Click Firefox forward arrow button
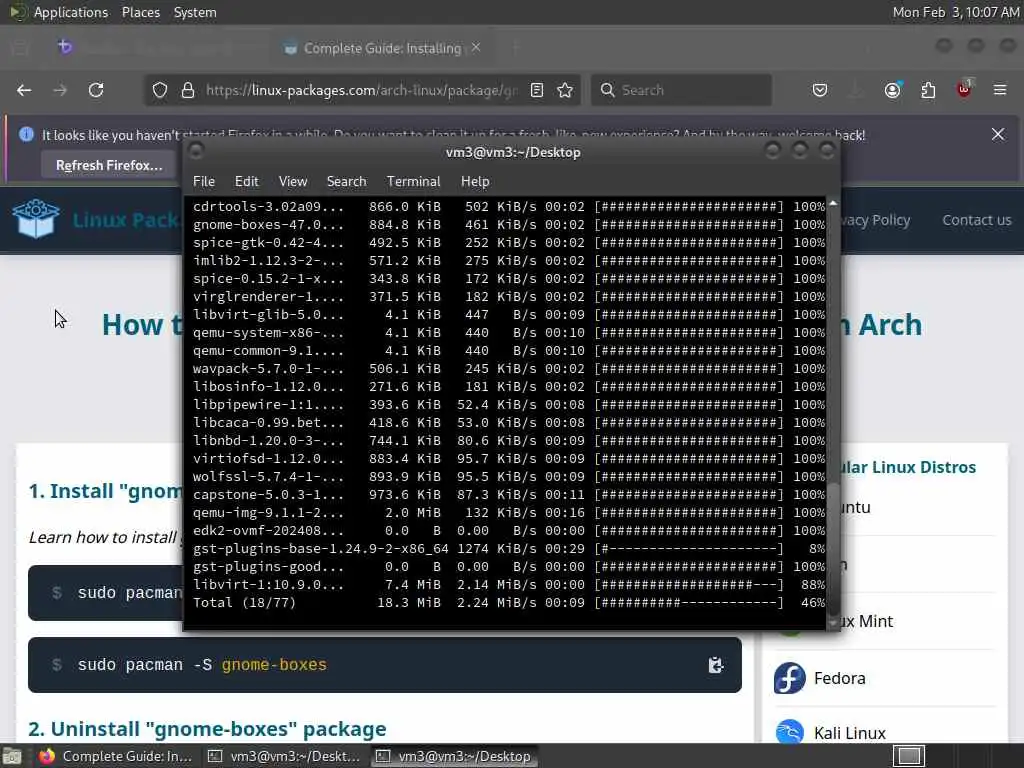1024x768 pixels. 60,90
